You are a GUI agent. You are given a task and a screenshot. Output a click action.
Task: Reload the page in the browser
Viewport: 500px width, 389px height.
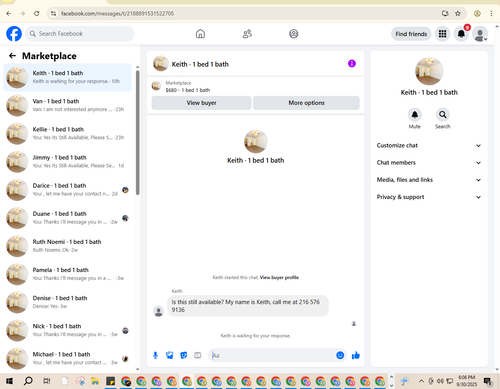point(37,13)
